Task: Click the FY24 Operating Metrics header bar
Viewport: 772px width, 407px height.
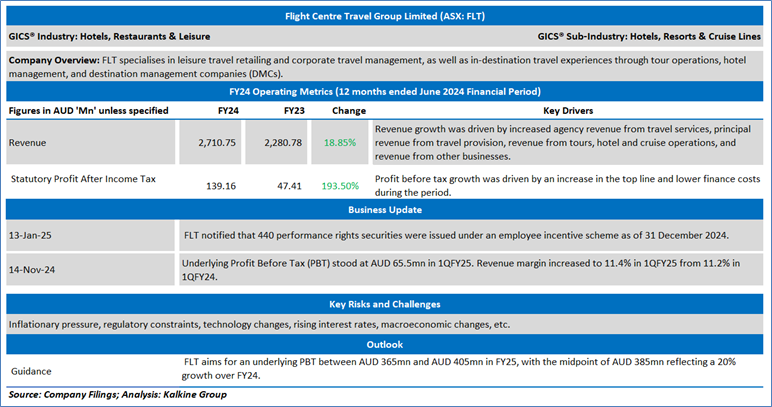Action: point(385,92)
